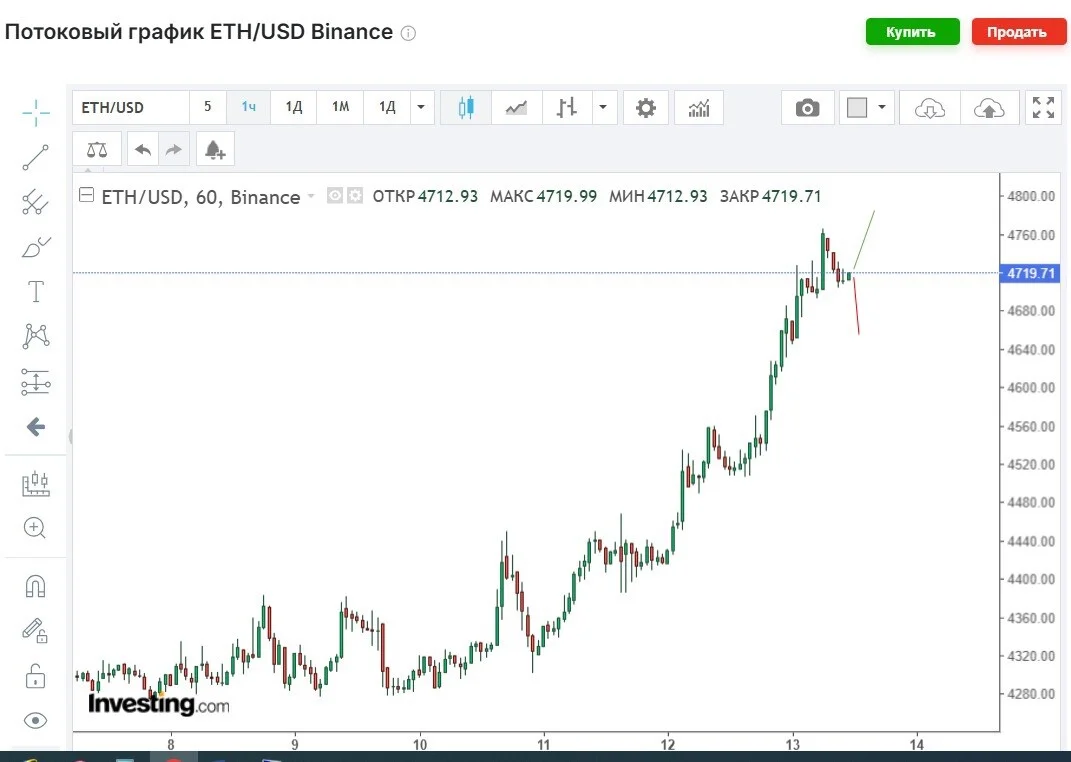The width and height of the screenshot is (1071, 762).
Task: Select the first 1Д interval button
Action: tap(294, 107)
